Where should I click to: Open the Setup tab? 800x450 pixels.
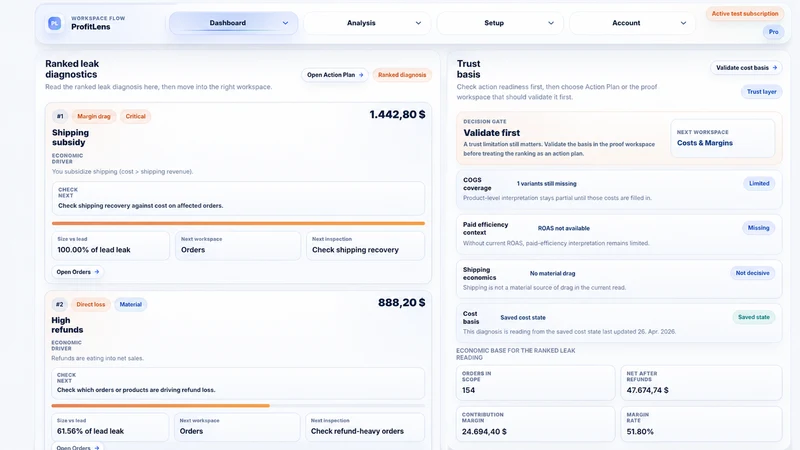(x=500, y=23)
